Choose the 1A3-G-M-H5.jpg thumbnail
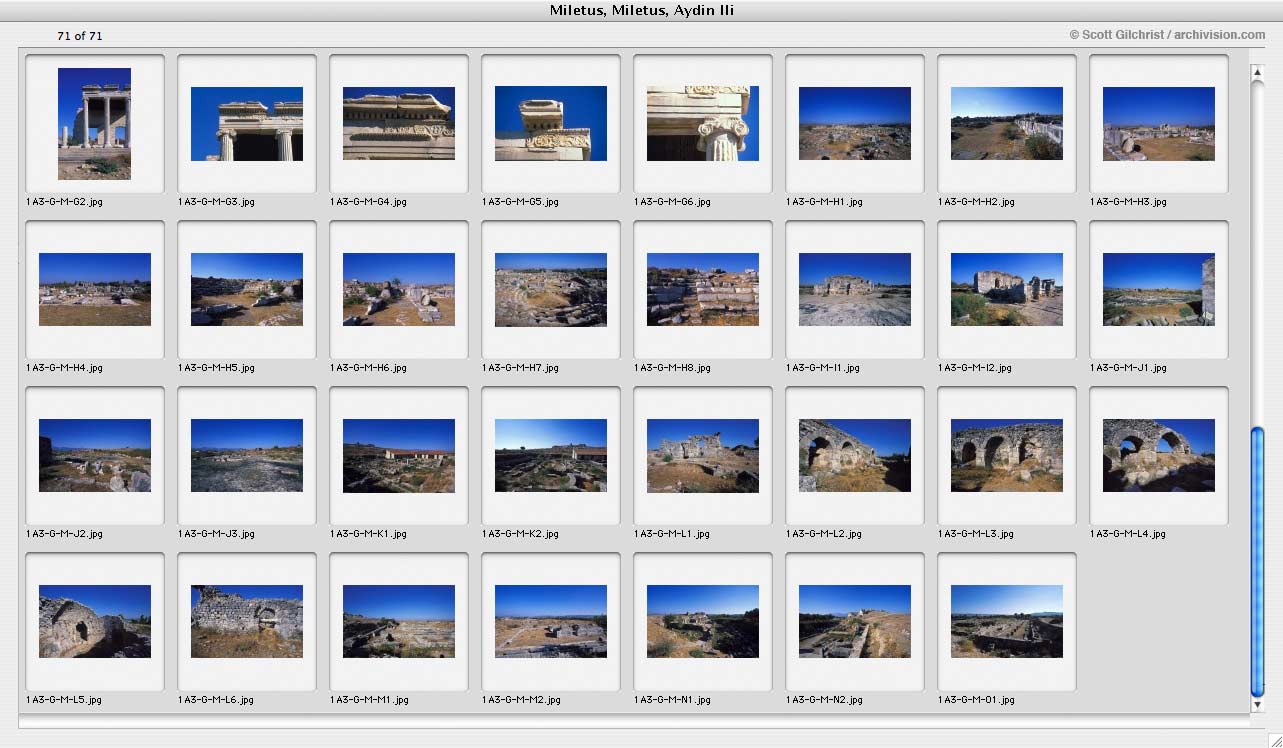Screen dimensions: 1283x748 click(x=247, y=290)
